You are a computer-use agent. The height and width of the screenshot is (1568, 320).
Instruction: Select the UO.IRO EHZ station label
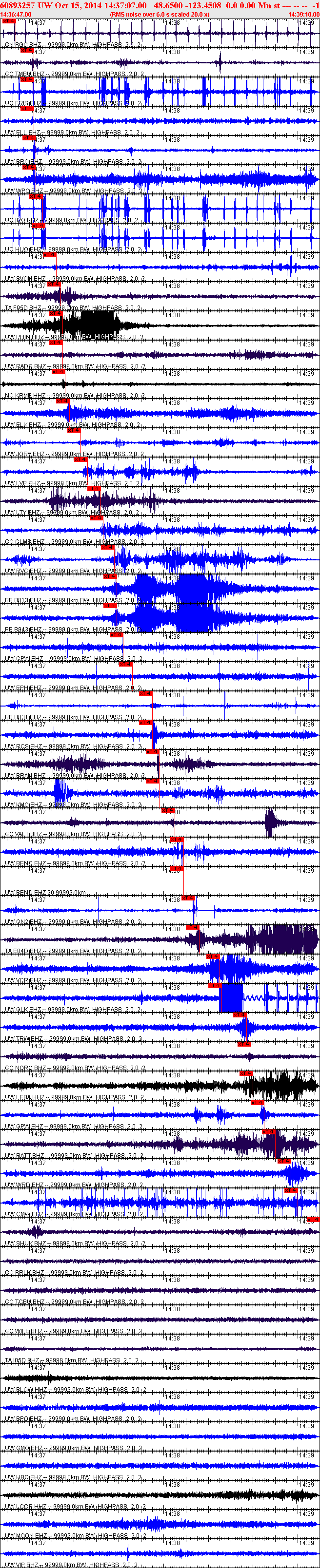[72, 220]
